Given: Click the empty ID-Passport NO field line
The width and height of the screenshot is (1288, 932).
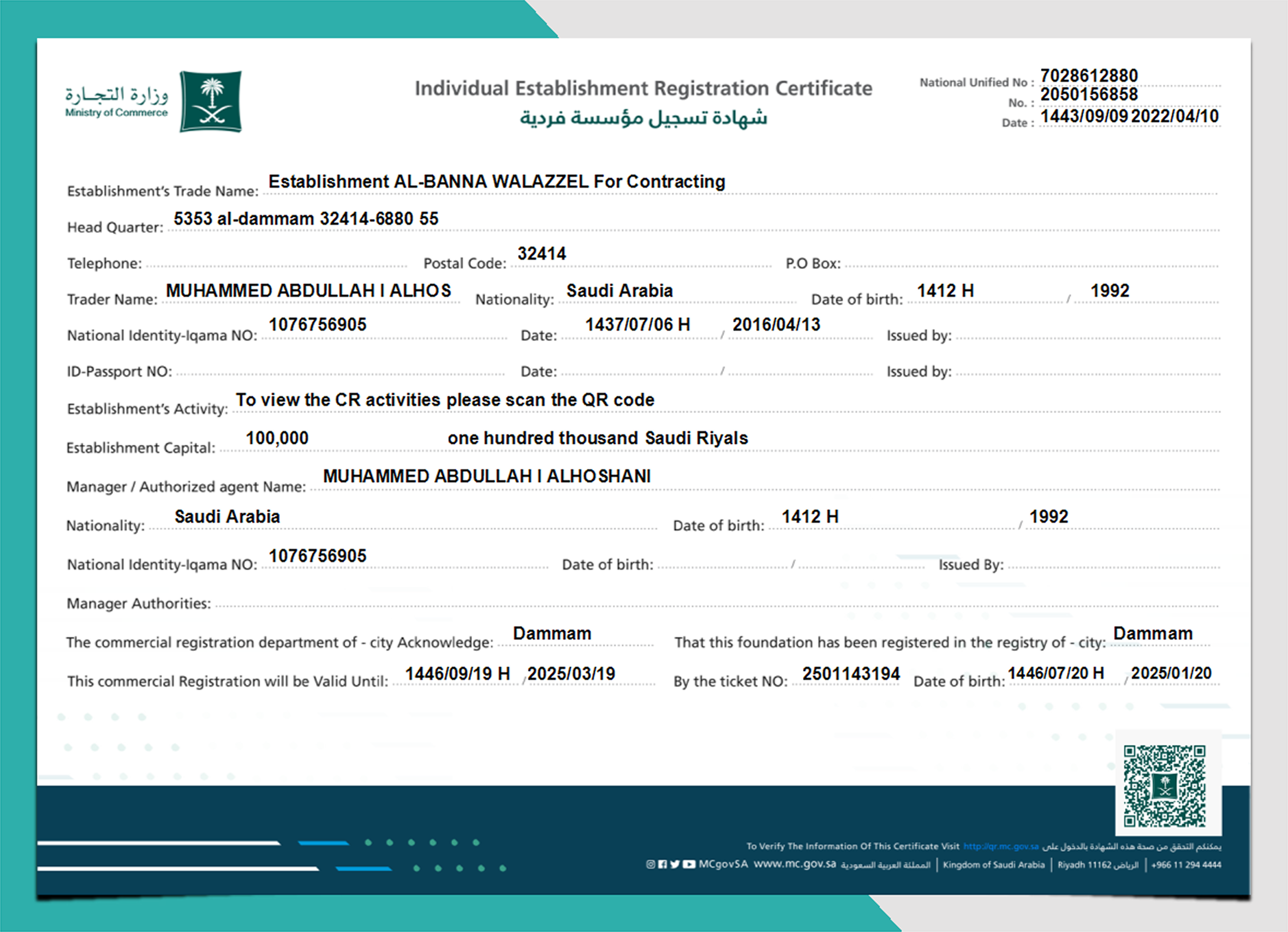Looking at the screenshot, I should pos(340,373).
